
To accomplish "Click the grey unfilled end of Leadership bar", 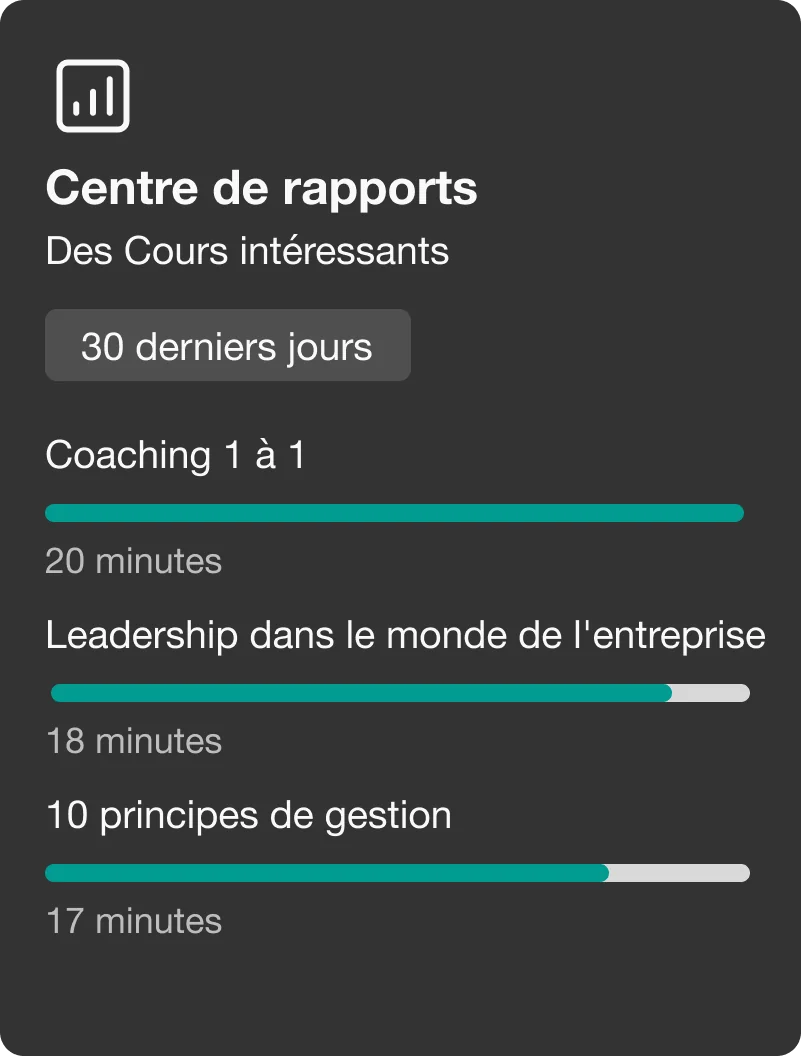I will [710, 693].
